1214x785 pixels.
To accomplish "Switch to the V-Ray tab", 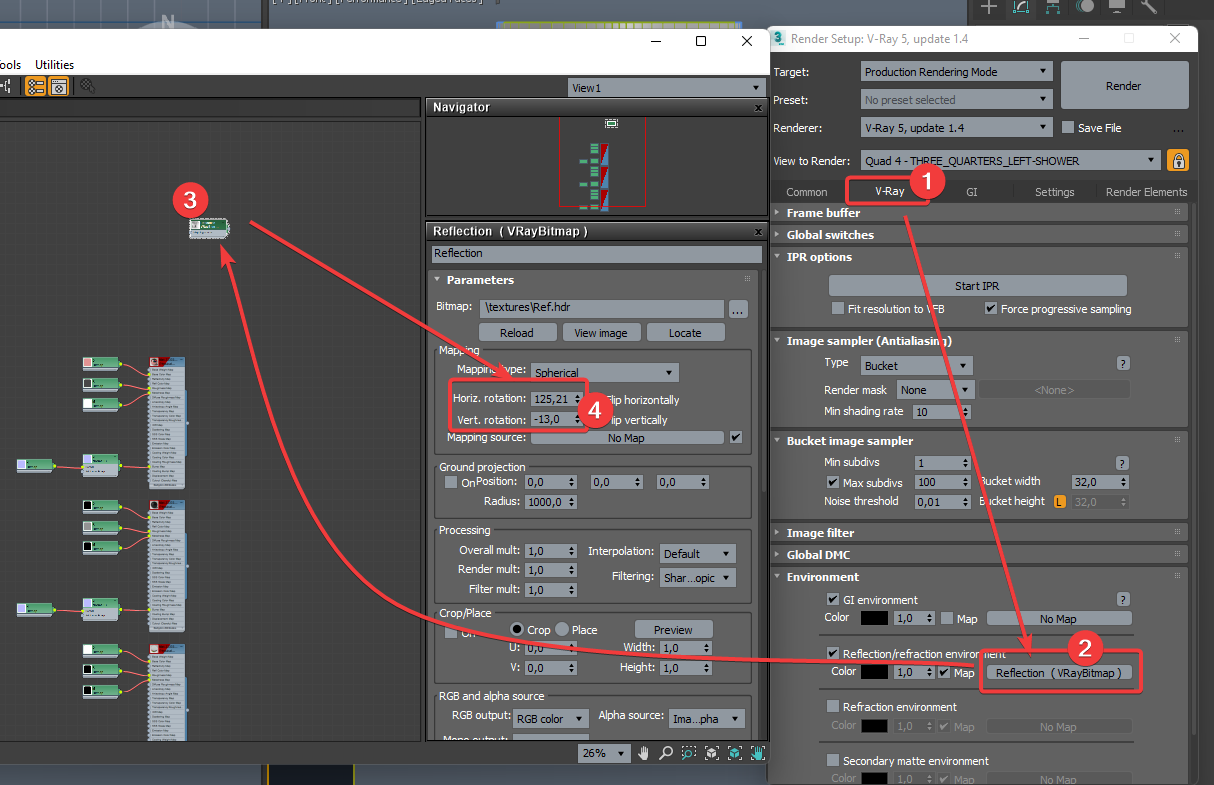I will (889, 191).
